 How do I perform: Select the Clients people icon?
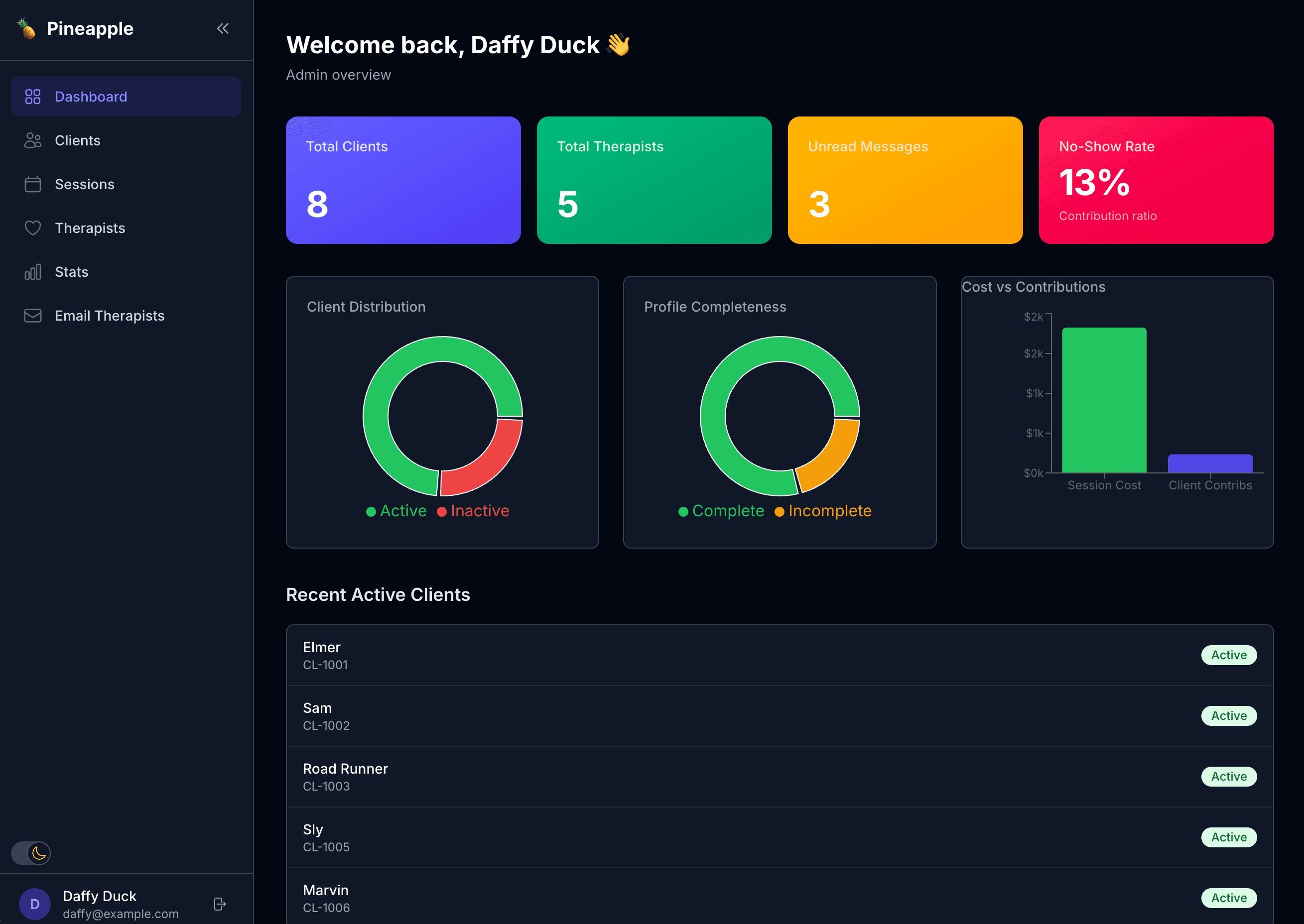click(x=32, y=140)
